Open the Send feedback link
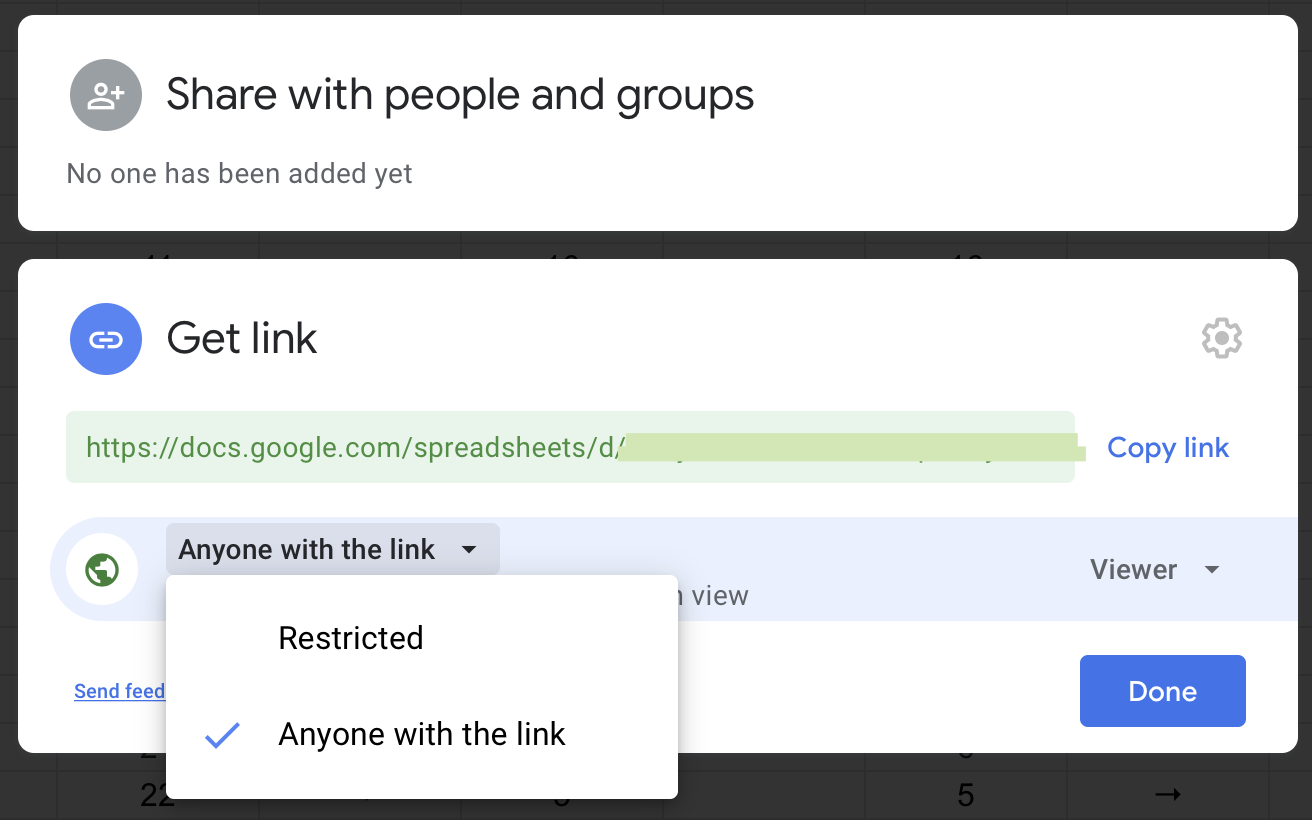This screenshot has width=1312, height=820. 119,691
